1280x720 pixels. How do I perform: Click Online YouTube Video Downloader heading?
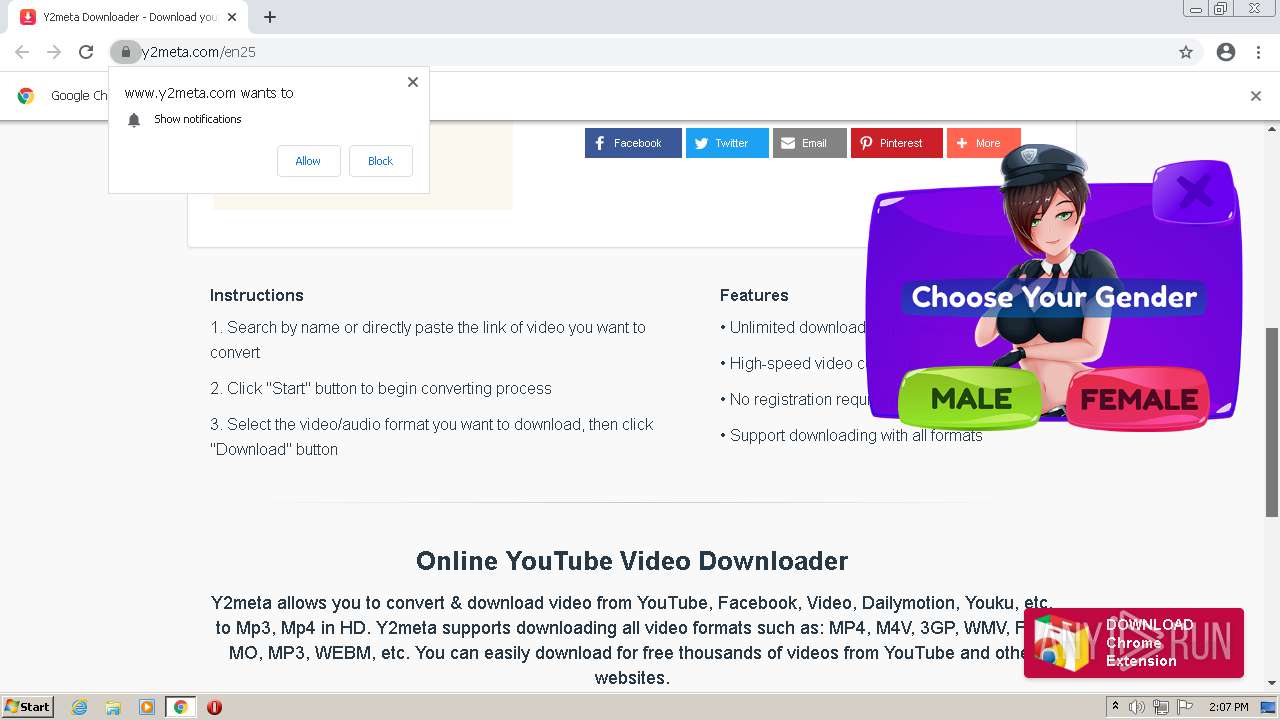[632, 560]
